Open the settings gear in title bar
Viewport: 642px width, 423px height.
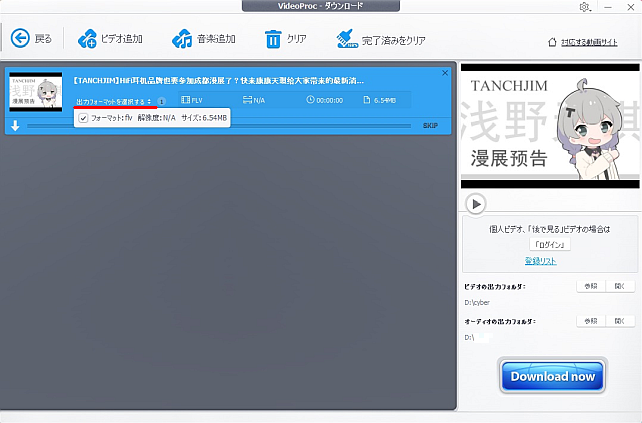pyautogui.click(x=584, y=7)
